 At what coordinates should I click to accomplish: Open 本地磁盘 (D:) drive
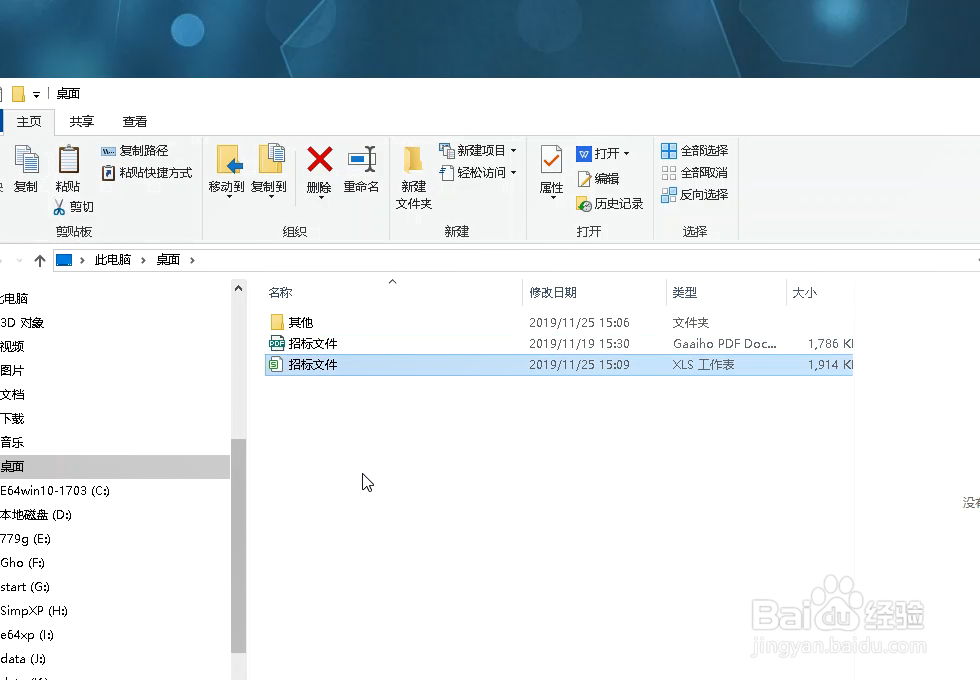pyautogui.click(x=36, y=515)
